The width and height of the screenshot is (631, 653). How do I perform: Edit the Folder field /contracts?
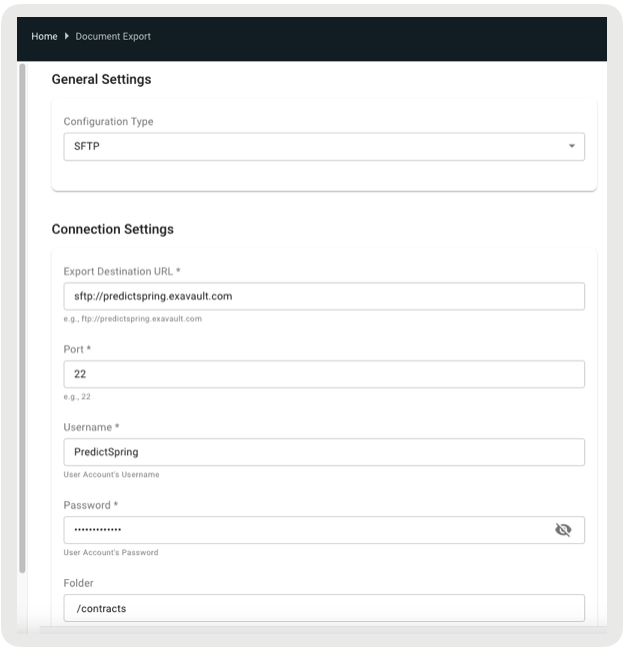[324, 608]
